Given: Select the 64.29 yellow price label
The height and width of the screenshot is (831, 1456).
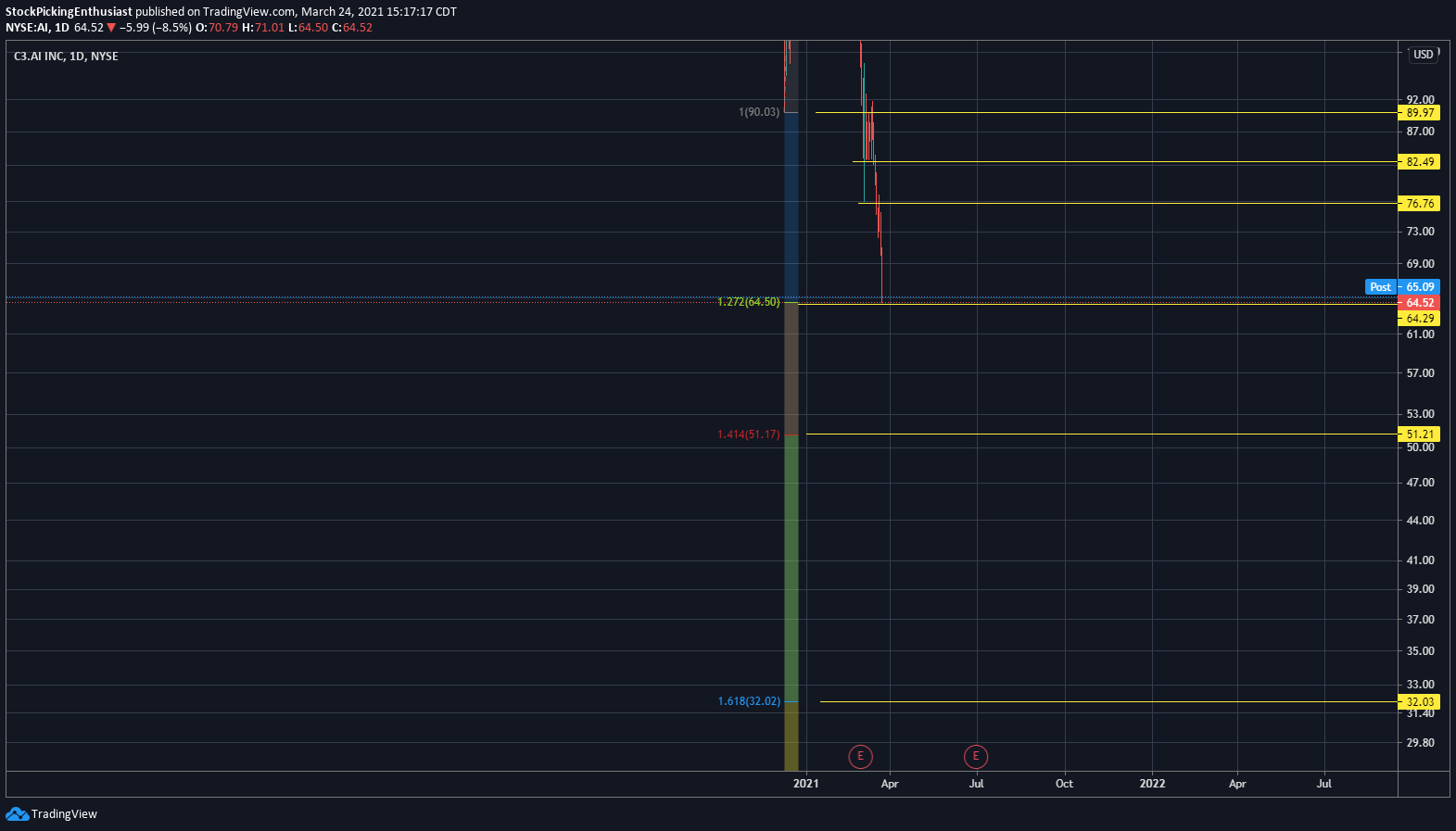Looking at the screenshot, I should coord(1419,319).
